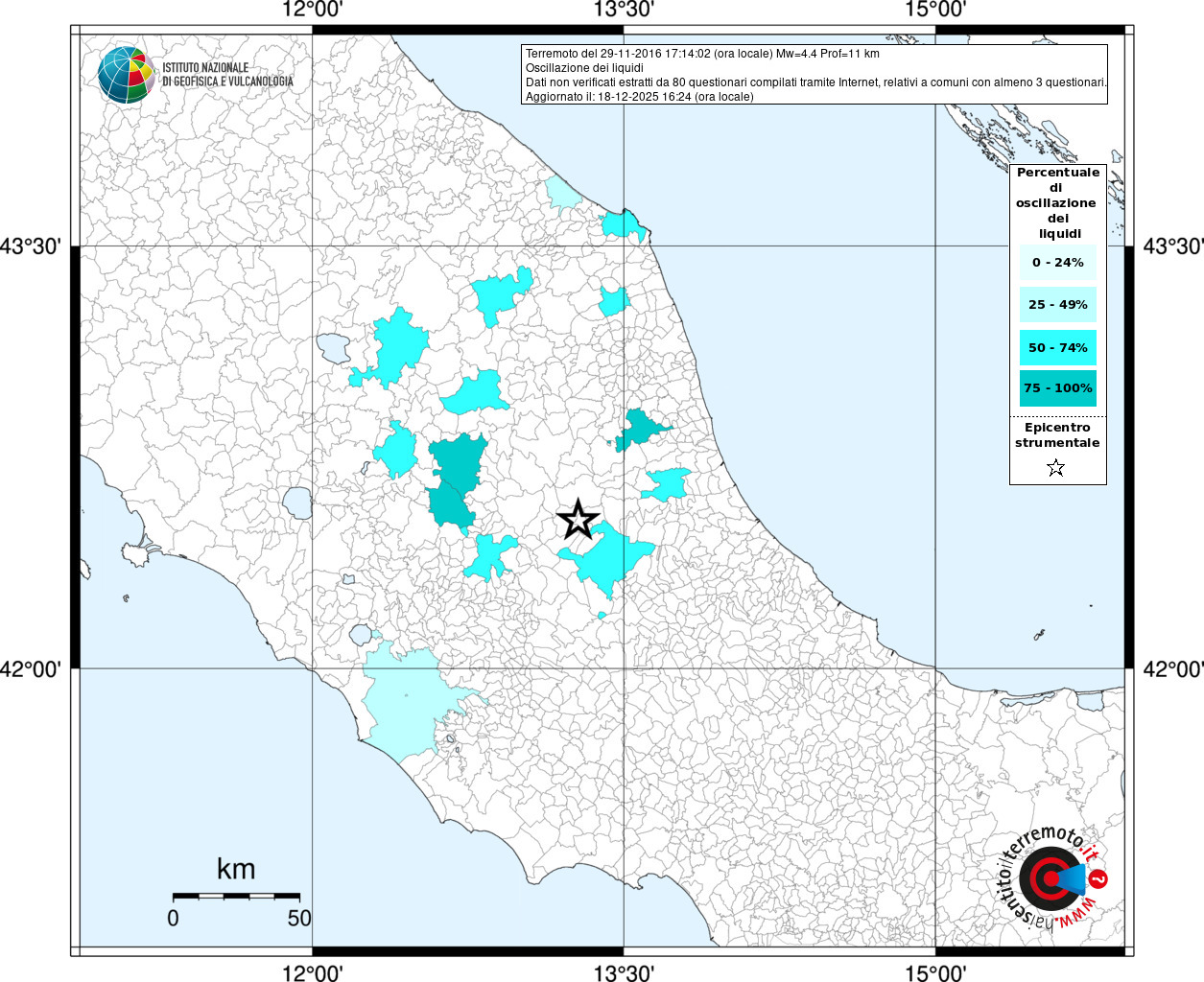The width and height of the screenshot is (1204, 982).
Task: Click the 'Dati non verificati' info line
Action: click(815, 82)
